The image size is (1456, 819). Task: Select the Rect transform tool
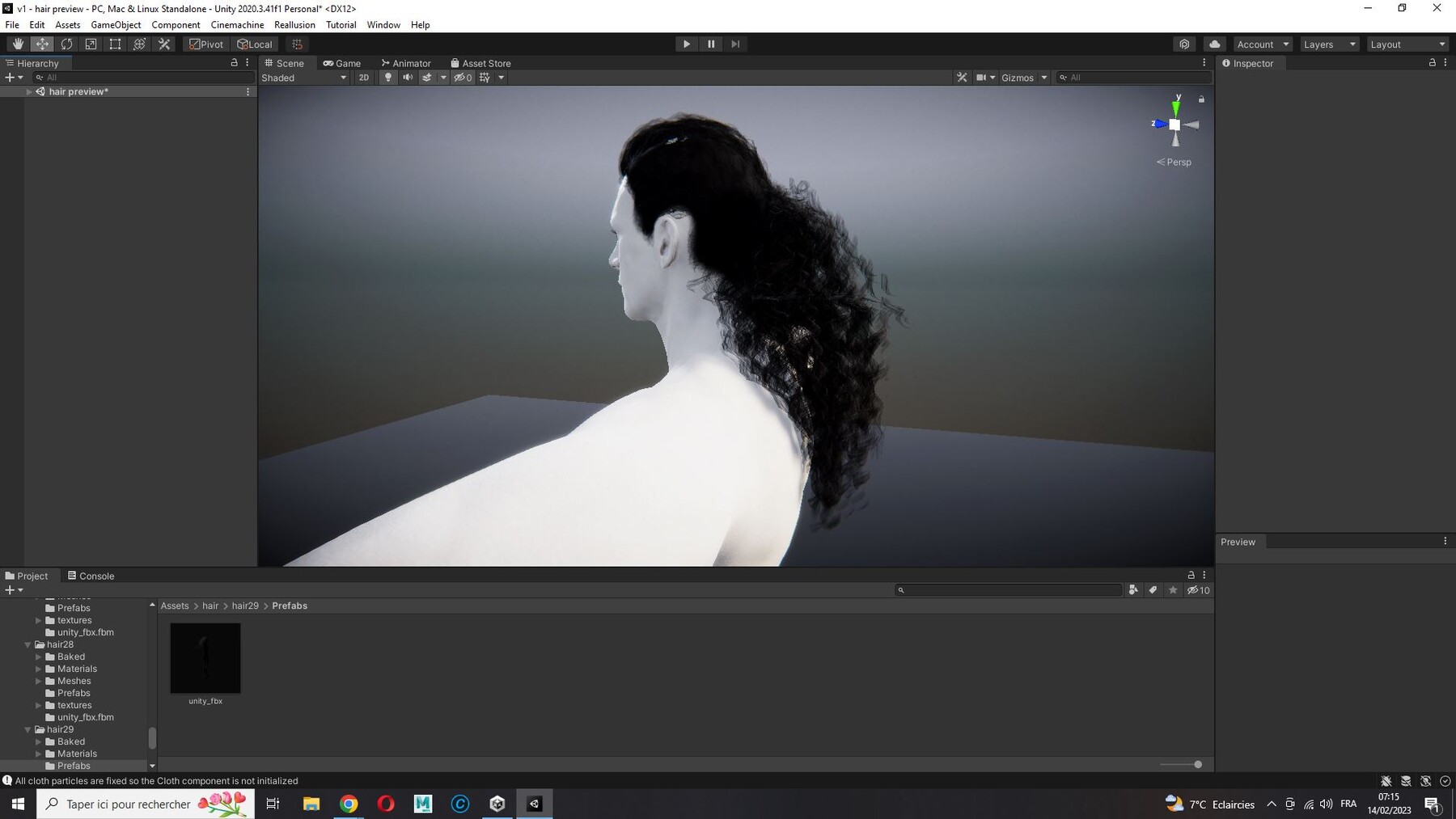115,44
